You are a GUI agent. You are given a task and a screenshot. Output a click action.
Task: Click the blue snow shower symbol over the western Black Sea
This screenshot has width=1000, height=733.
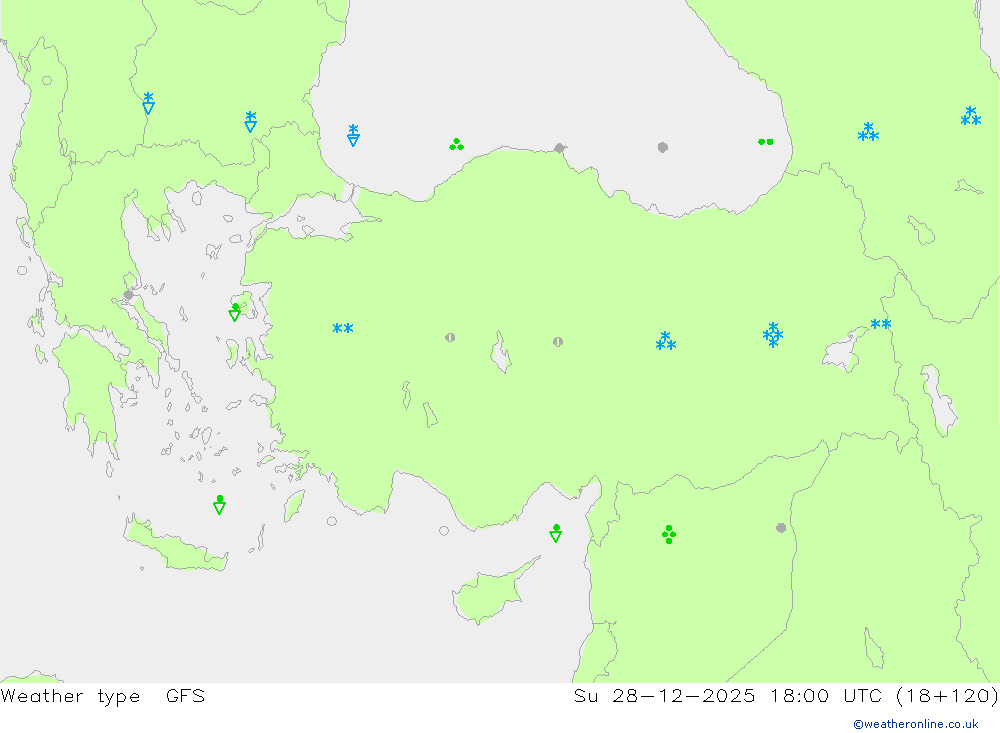[x=353, y=135]
